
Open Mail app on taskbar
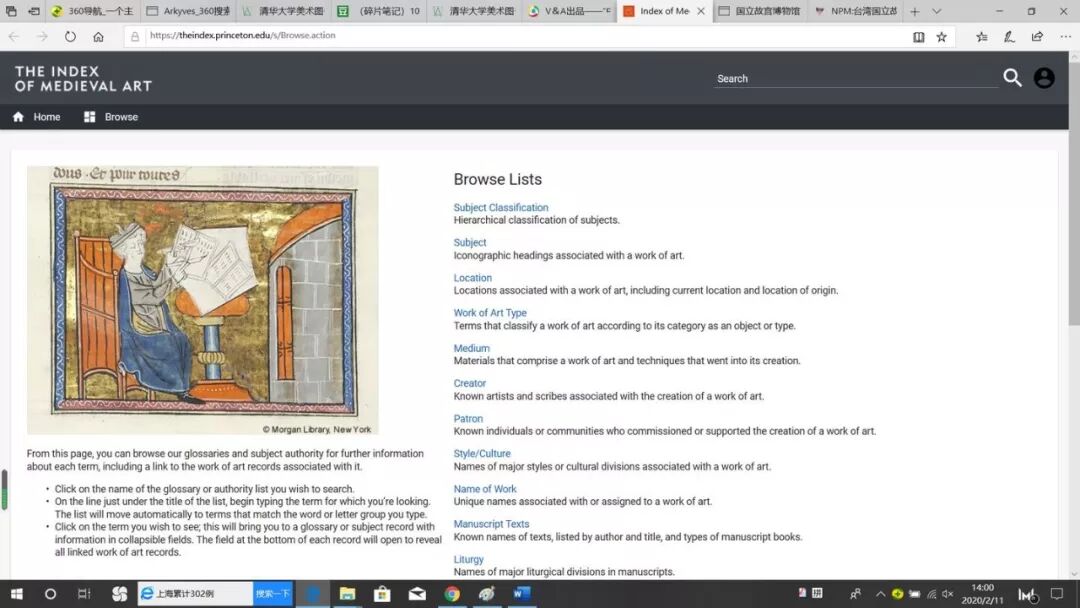417,594
